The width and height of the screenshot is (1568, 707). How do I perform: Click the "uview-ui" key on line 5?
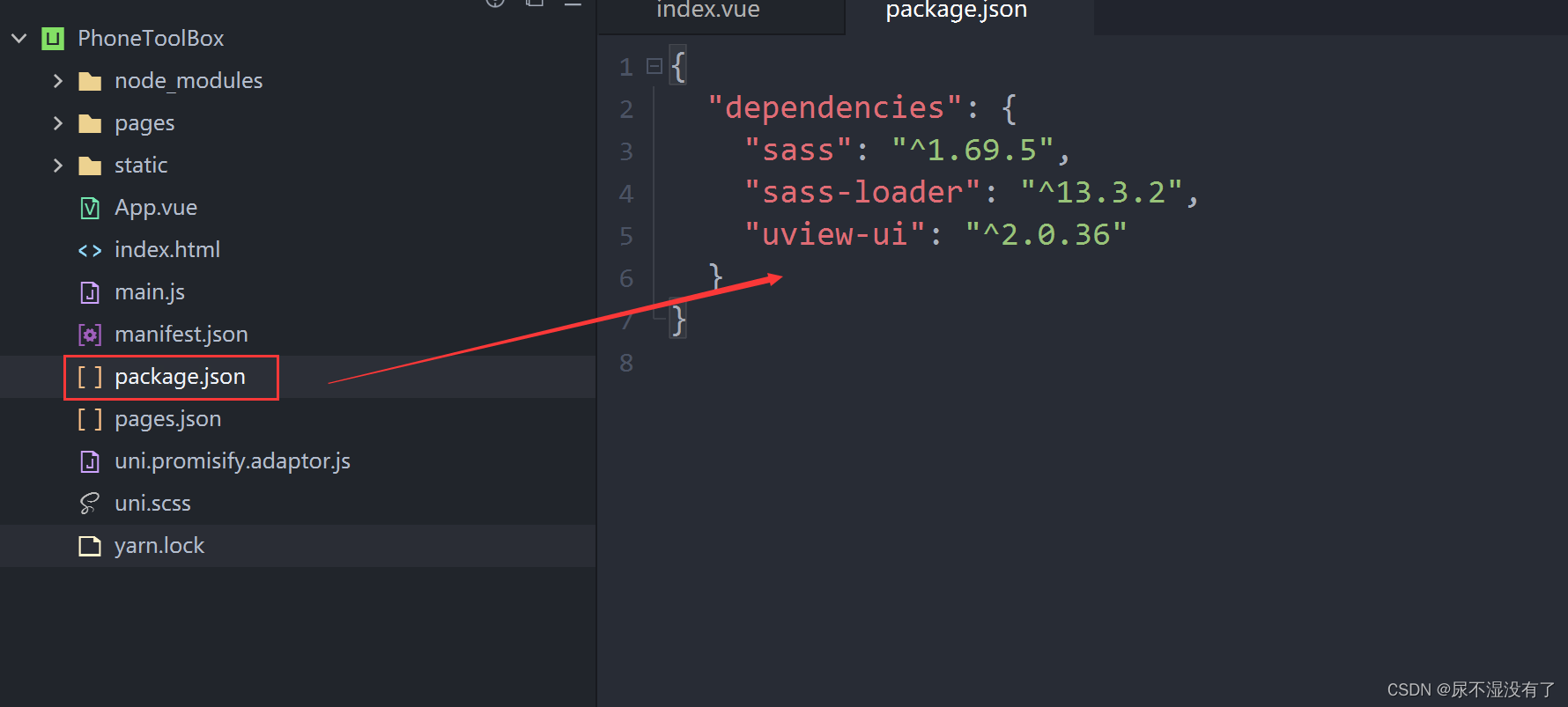click(835, 234)
